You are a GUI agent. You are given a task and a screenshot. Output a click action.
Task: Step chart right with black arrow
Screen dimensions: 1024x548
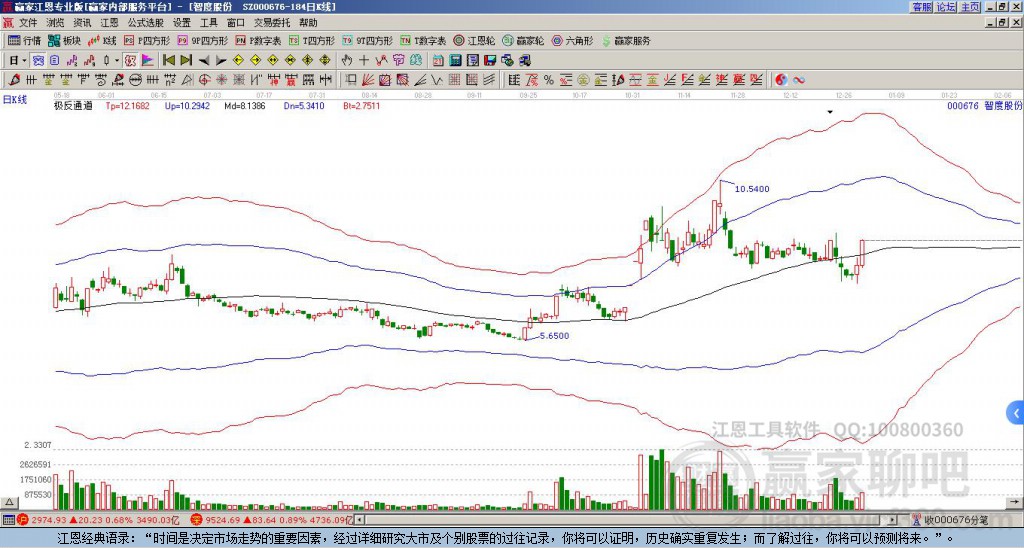pyautogui.click(x=221, y=61)
